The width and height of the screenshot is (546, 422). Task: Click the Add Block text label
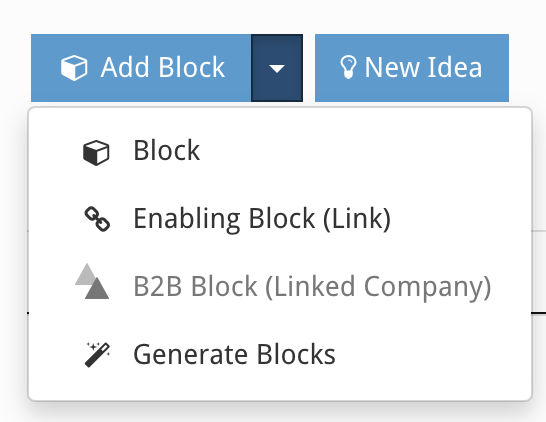(163, 67)
